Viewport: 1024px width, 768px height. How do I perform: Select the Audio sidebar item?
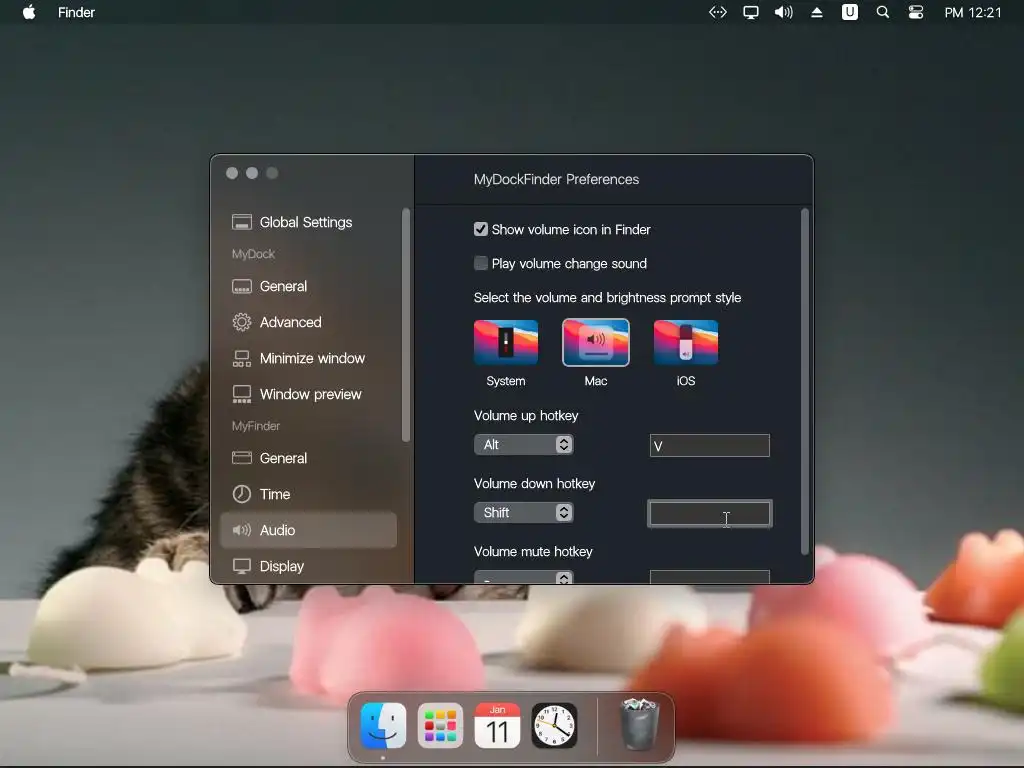[x=308, y=530]
